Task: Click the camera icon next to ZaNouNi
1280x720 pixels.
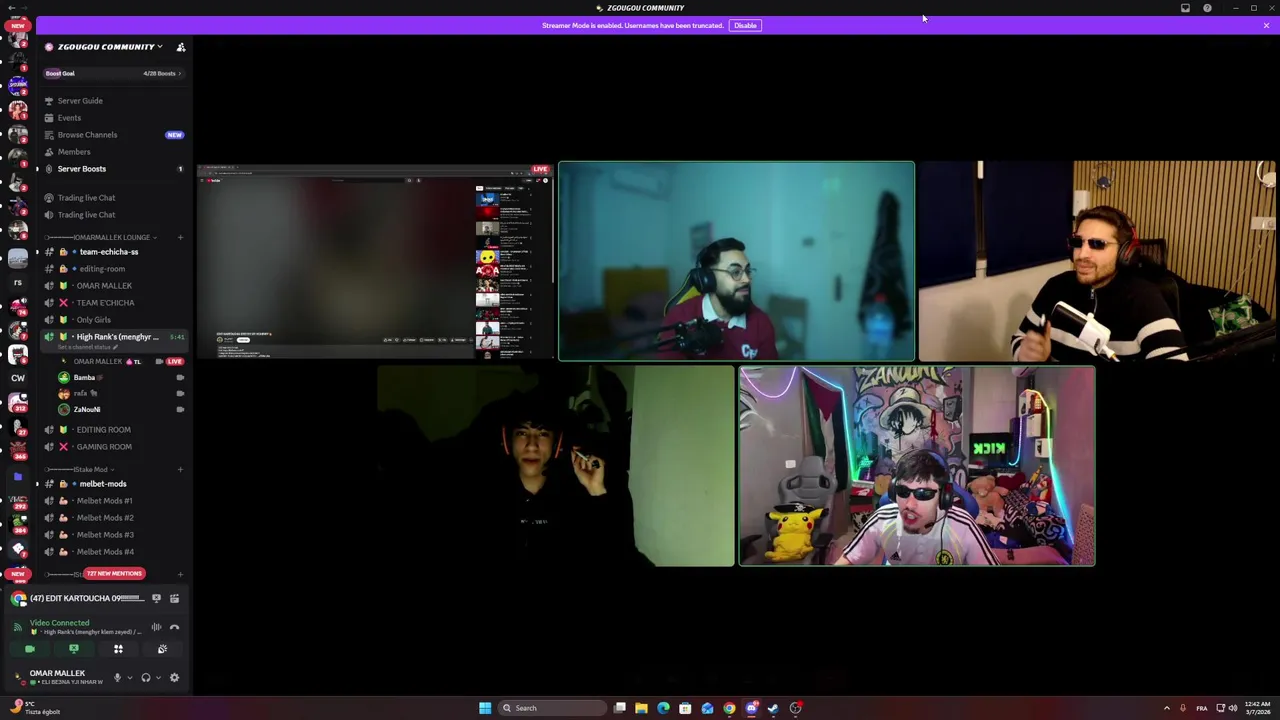Action: (180, 410)
